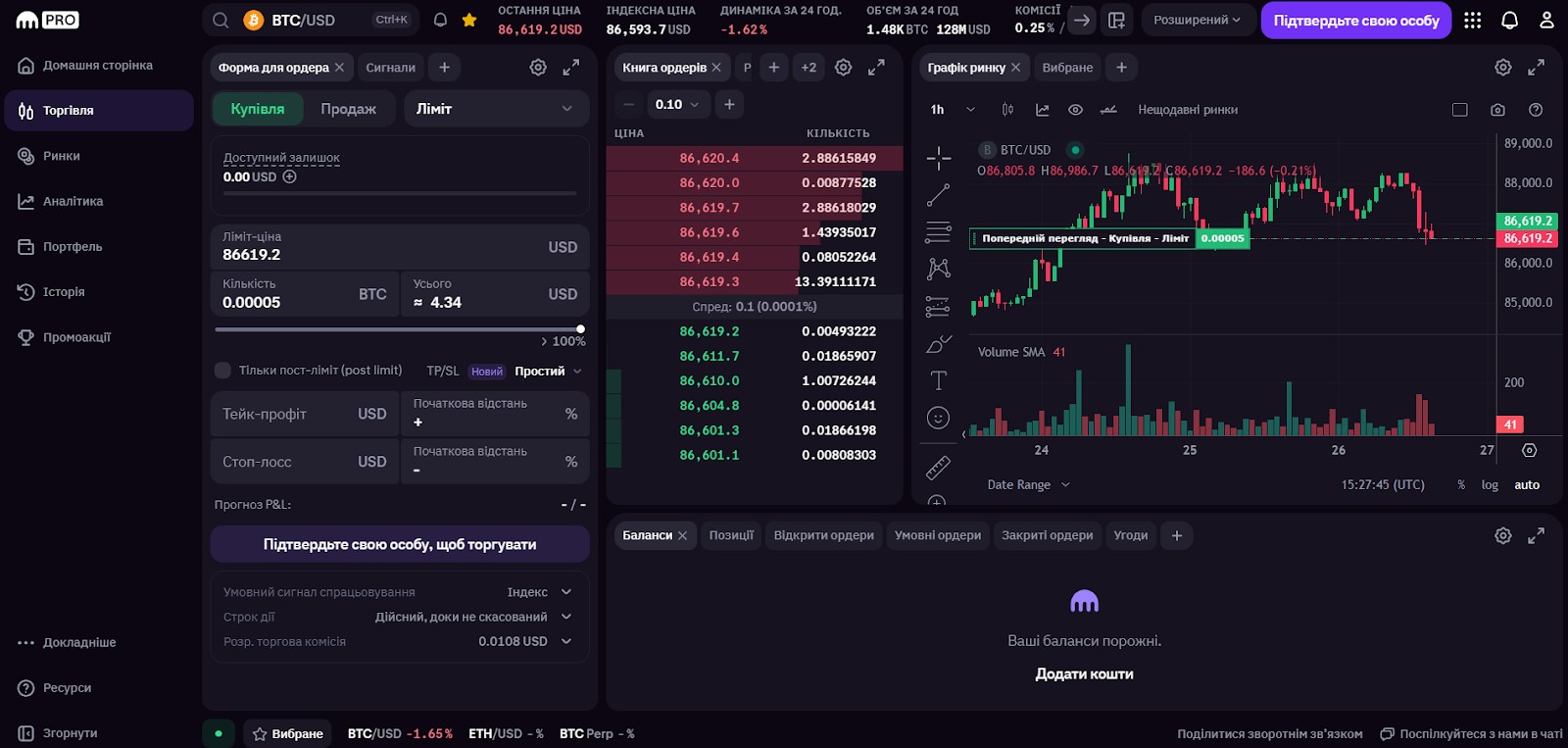1568x748 pixels.
Task: Toggle the chart fullscreen square checkbox
Action: pyautogui.click(x=1460, y=110)
